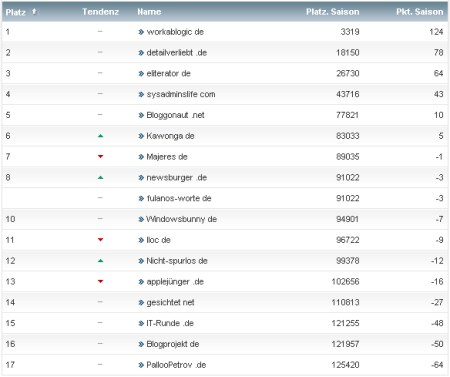This screenshot has height=377, width=450.
Task: Select the season points value -48
Action: coord(437,323)
